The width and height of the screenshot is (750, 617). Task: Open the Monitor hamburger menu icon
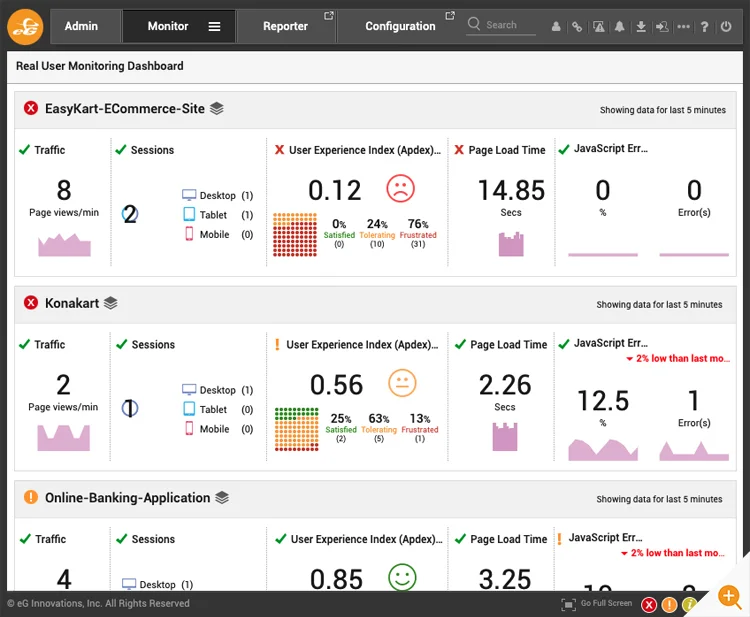214,27
